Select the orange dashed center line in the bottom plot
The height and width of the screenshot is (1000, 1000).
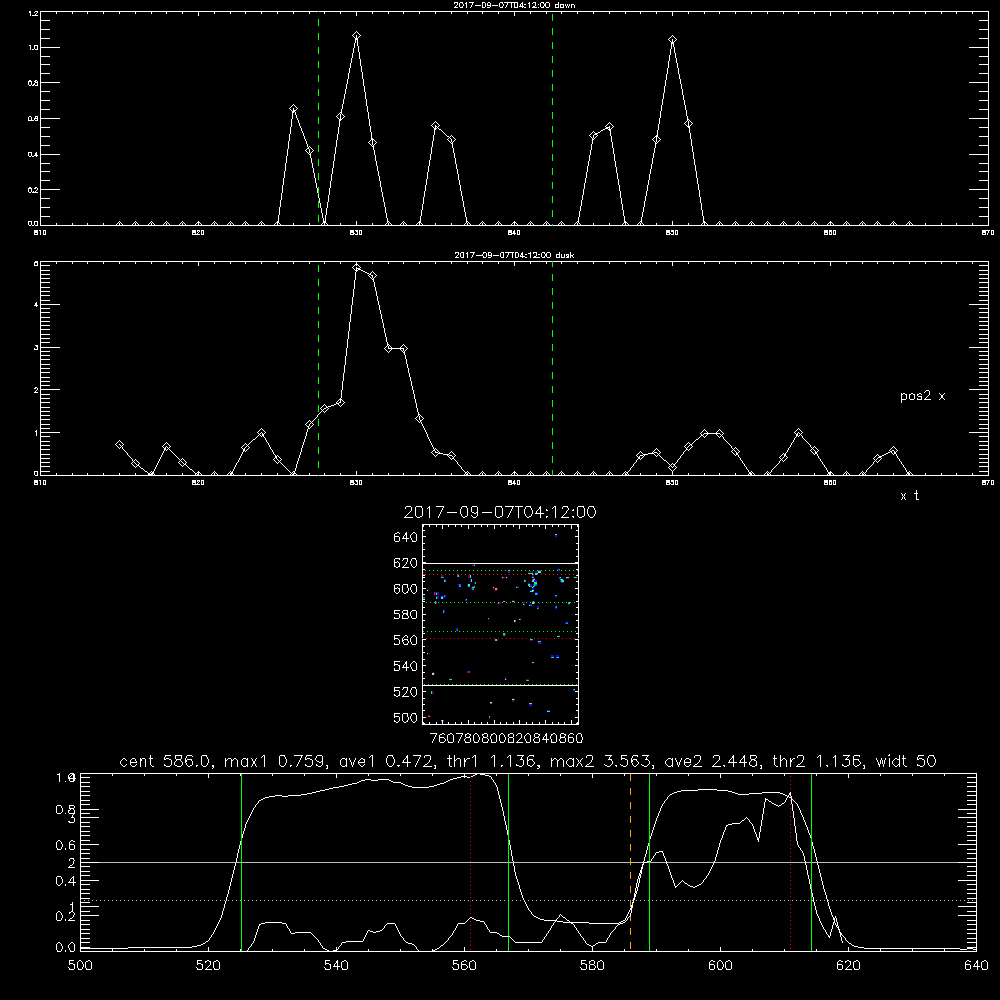(630, 862)
